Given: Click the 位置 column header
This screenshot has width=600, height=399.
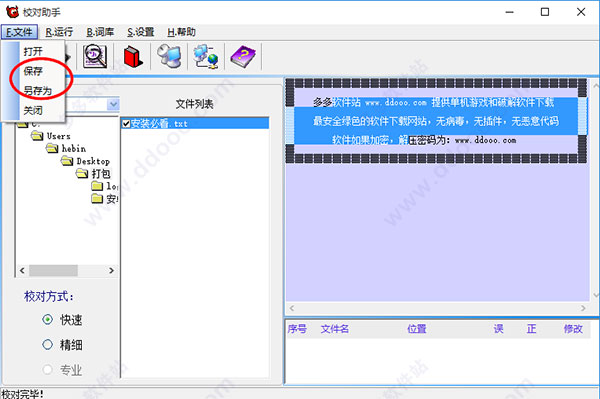Looking at the screenshot, I should tap(417, 329).
